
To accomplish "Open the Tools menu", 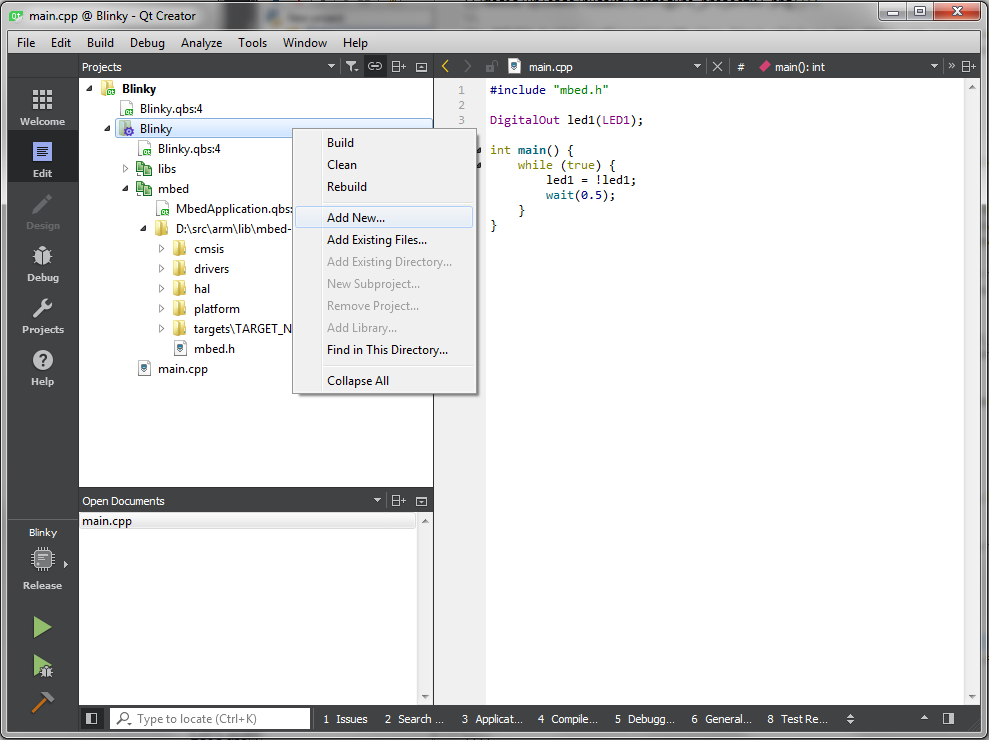I will 252,42.
